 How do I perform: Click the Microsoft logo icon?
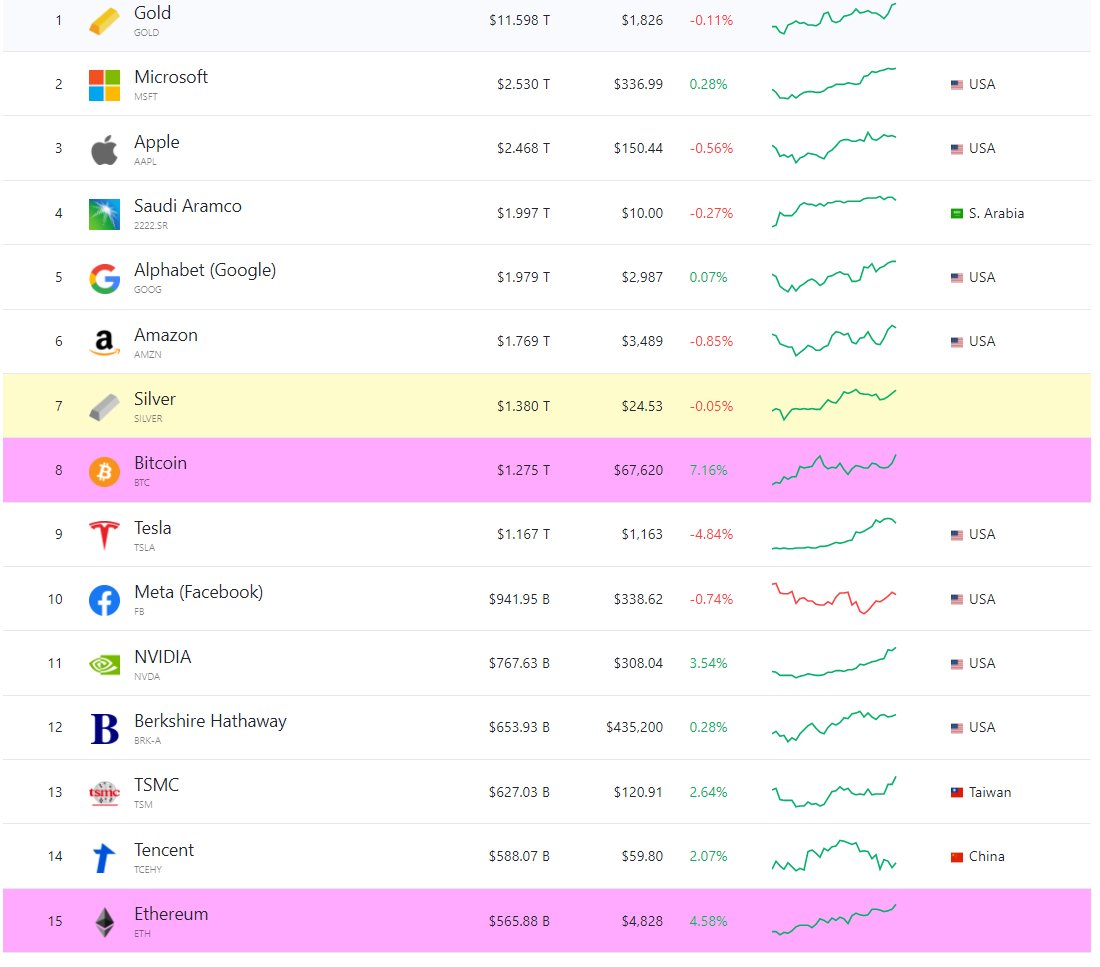click(104, 85)
